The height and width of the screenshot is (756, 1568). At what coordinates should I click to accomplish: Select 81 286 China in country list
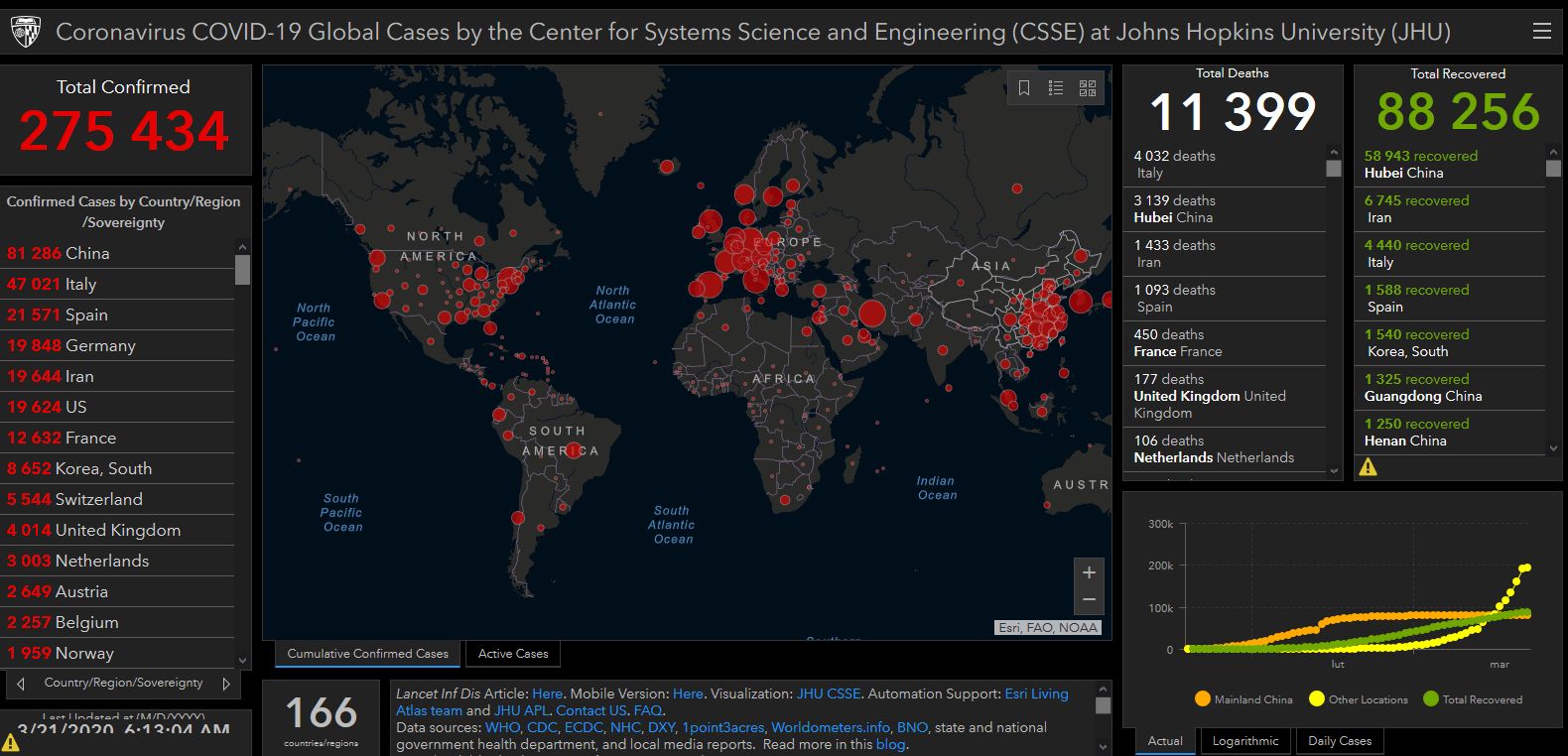tap(117, 253)
